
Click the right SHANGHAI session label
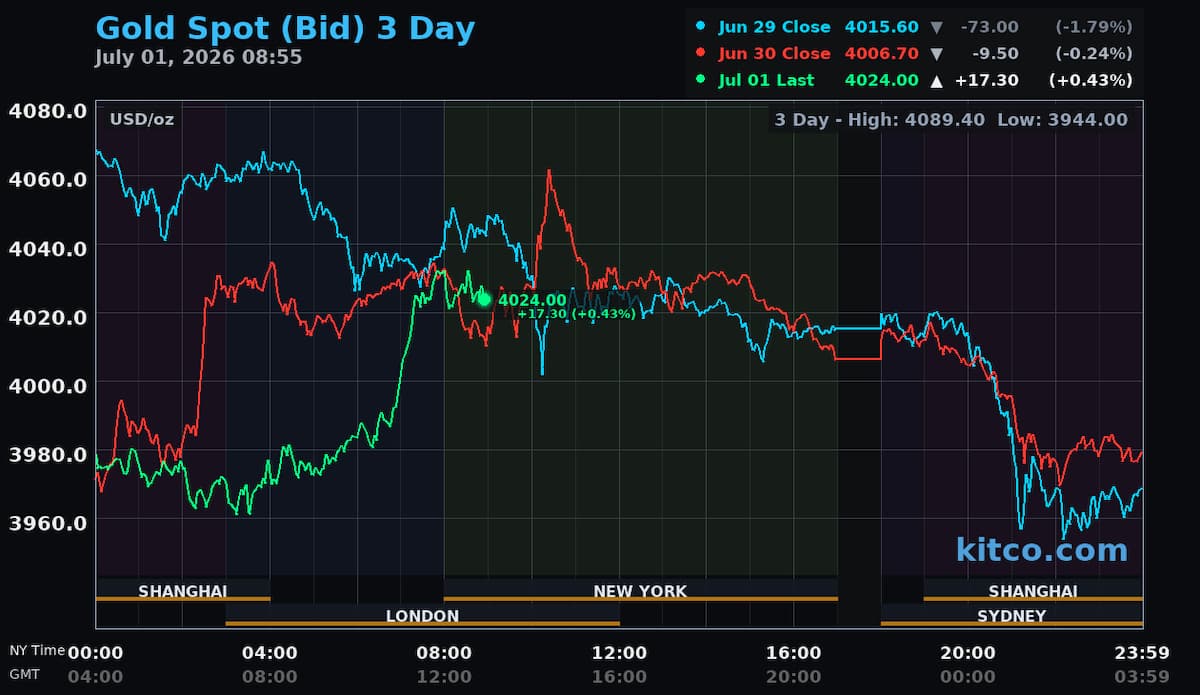tap(1033, 591)
